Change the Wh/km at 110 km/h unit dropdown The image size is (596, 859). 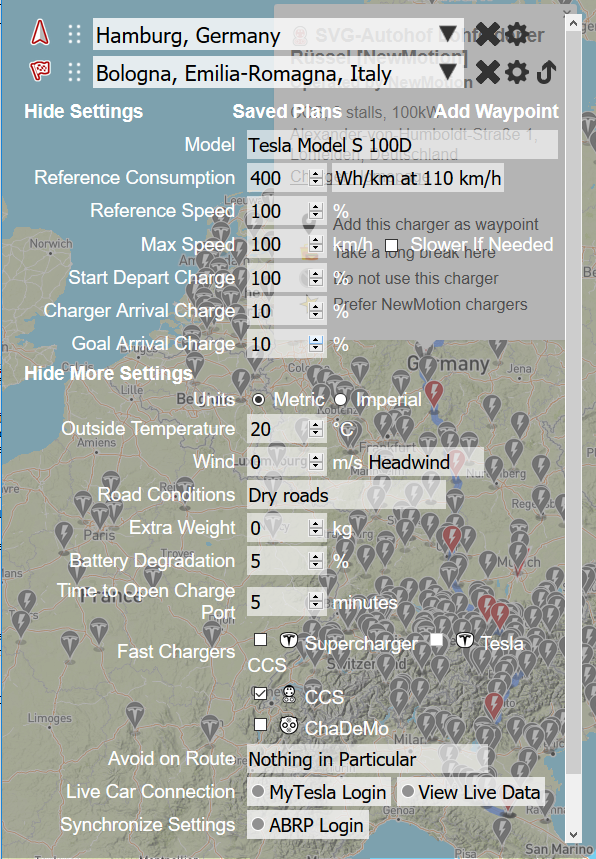coord(417,178)
